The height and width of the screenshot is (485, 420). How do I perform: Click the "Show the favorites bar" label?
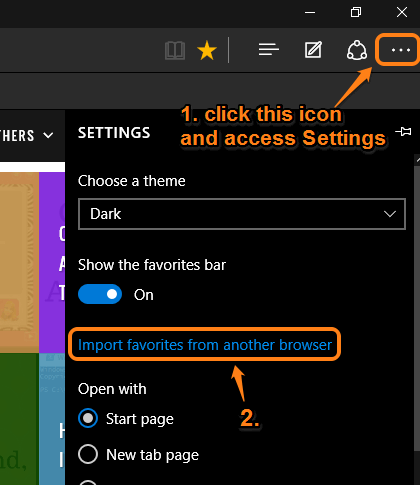152,265
